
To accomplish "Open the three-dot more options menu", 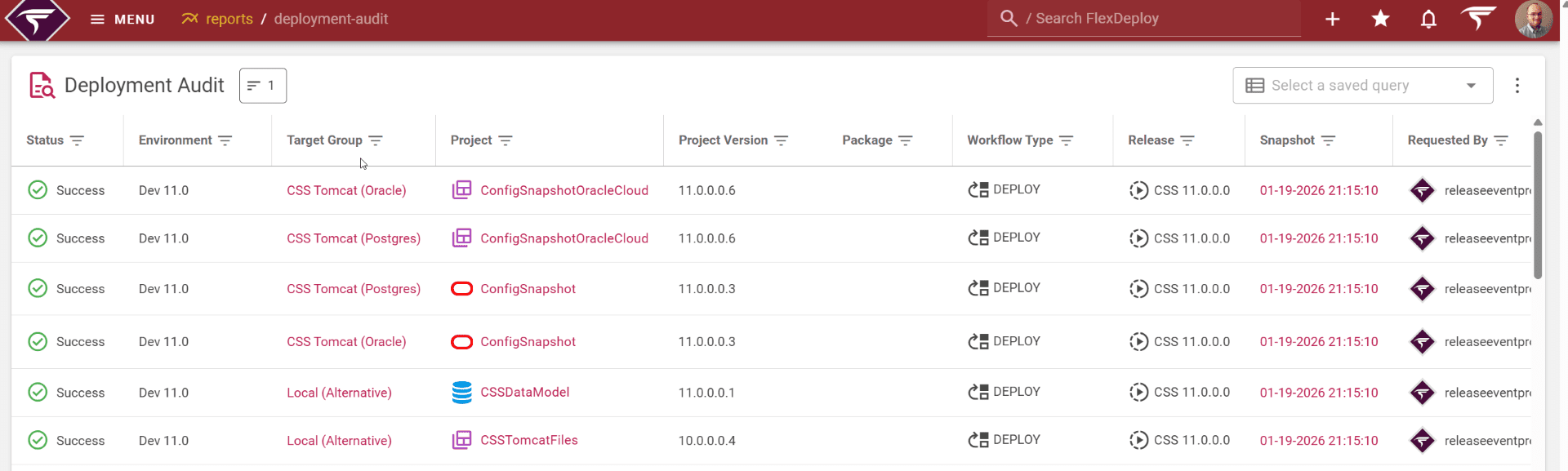I will point(1517,86).
